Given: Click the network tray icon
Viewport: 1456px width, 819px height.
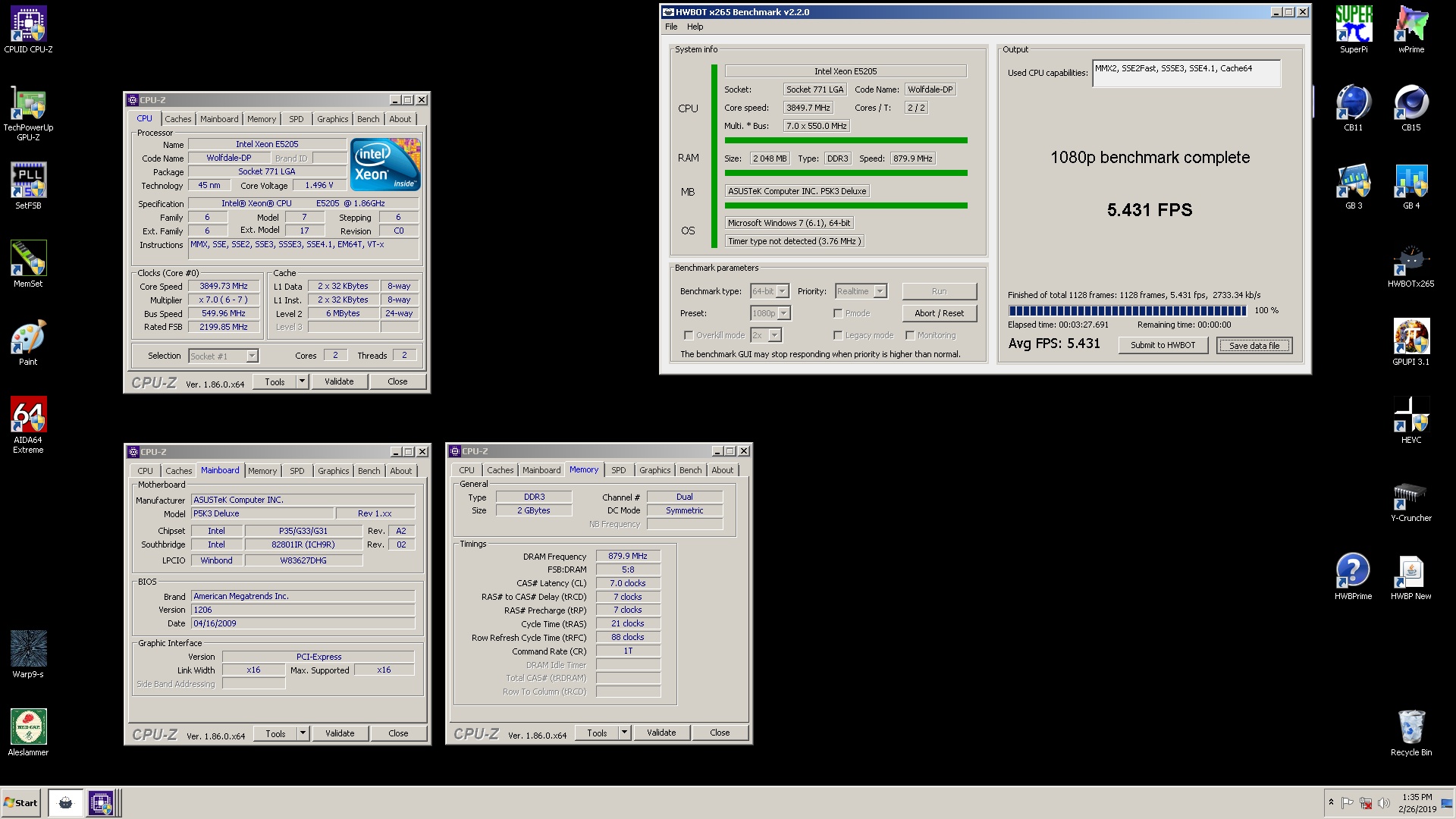Looking at the screenshot, I should click(1366, 803).
